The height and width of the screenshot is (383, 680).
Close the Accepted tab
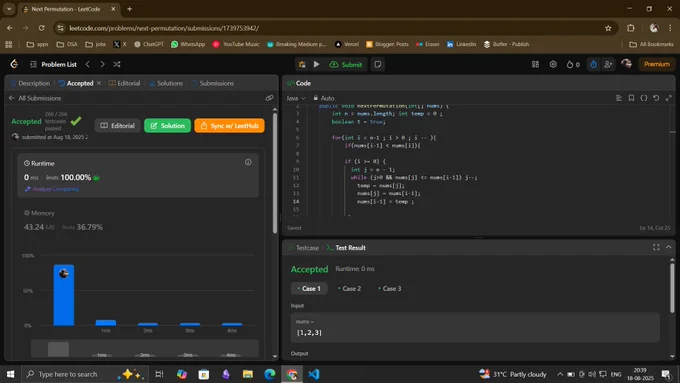[99, 83]
